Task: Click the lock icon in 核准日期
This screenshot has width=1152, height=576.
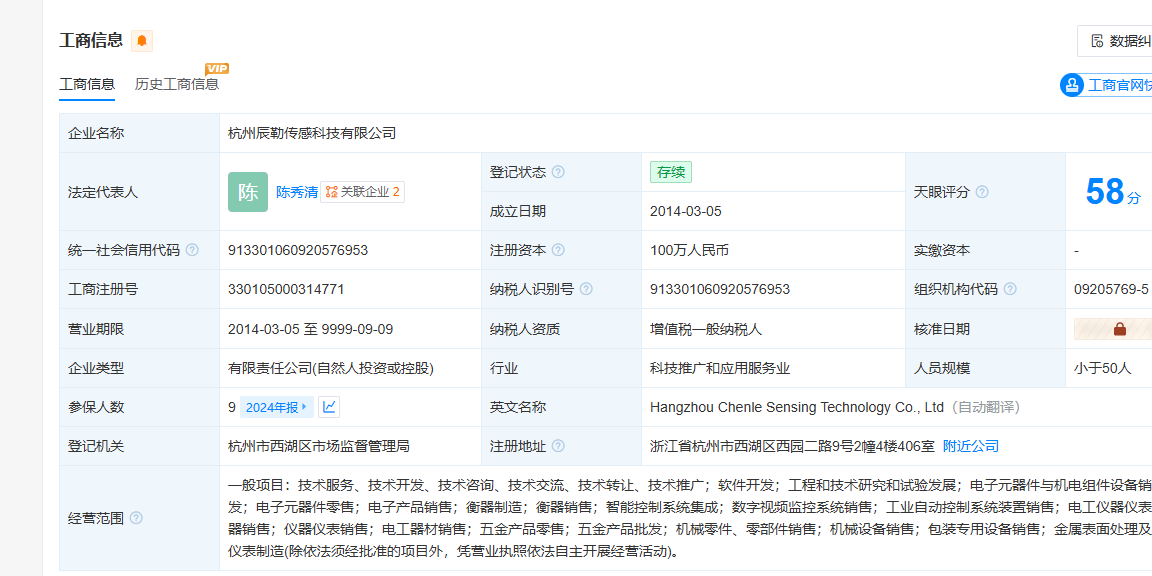Action: pos(1120,328)
